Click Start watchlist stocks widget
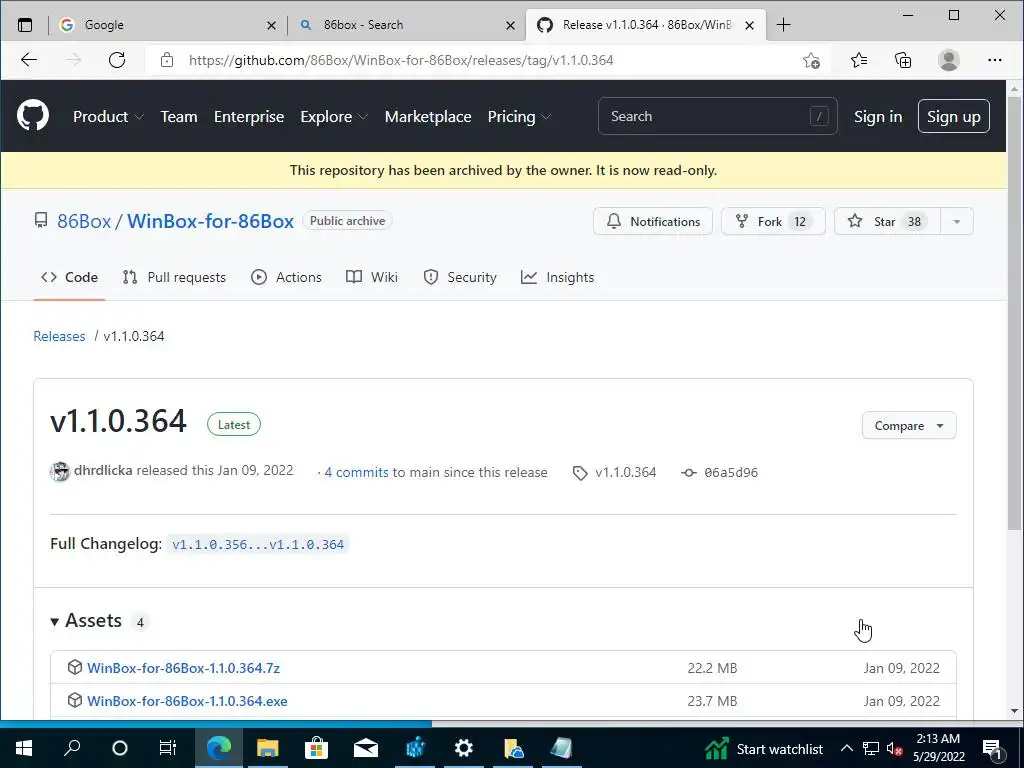Viewport: 1024px width, 768px height. tap(763, 748)
